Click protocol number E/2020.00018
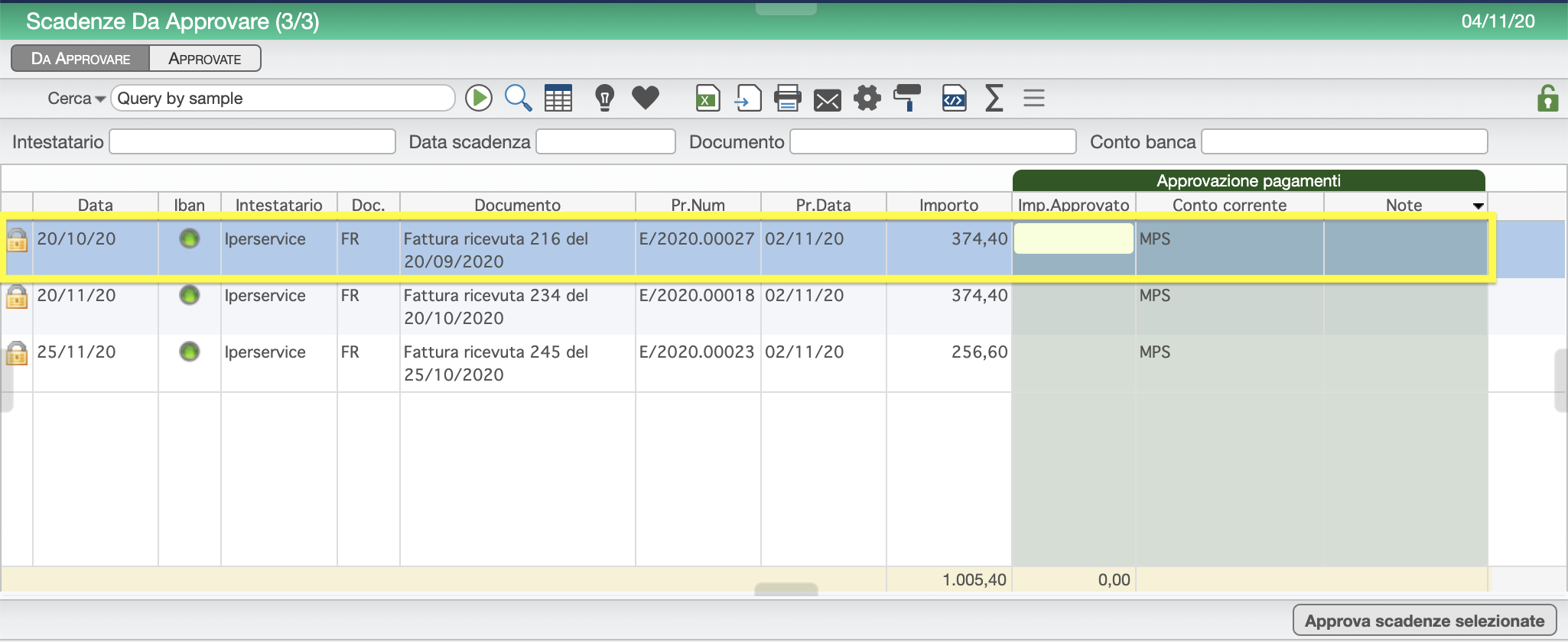 (697, 295)
